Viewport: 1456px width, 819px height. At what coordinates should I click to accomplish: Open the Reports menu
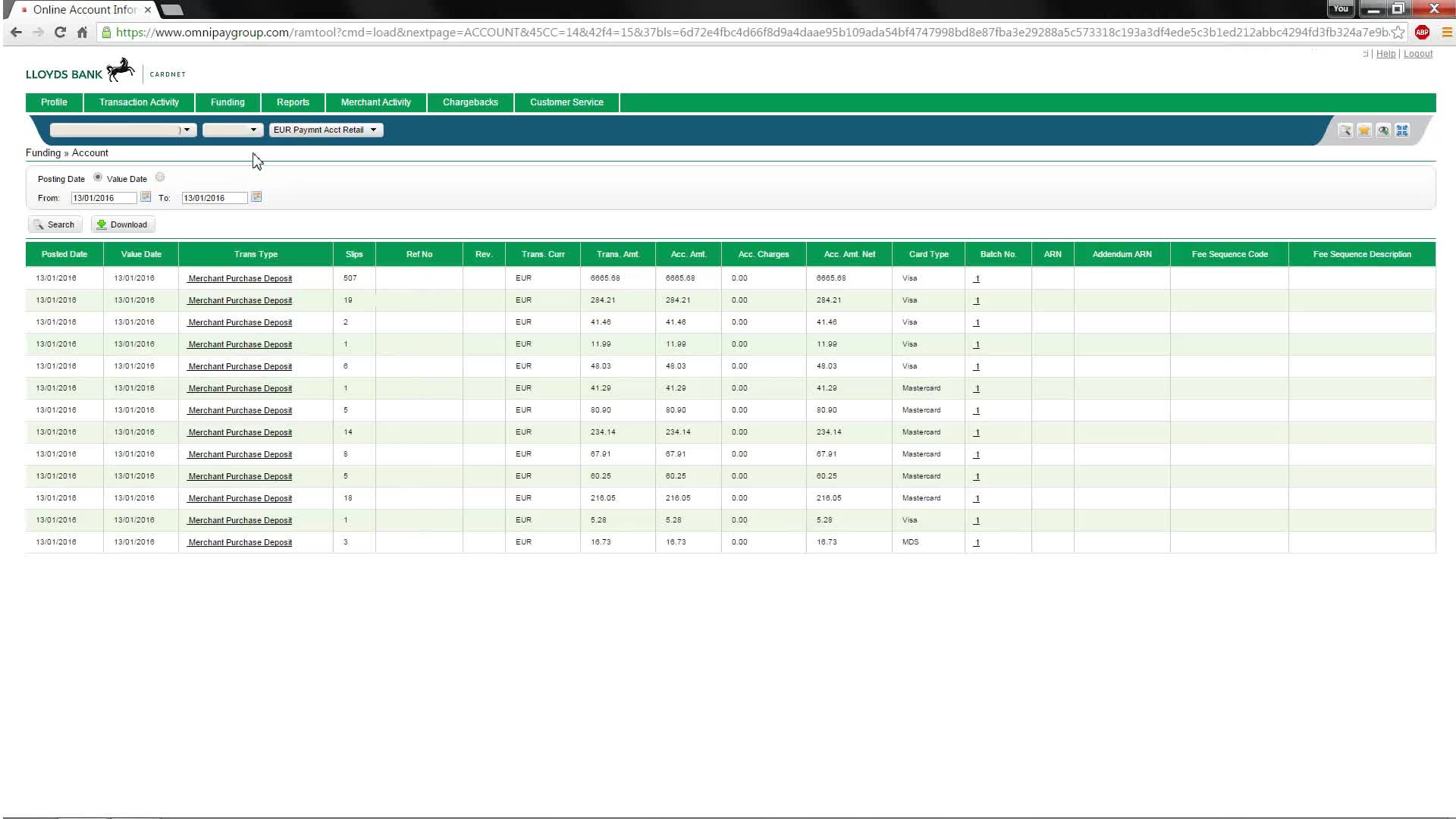[293, 102]
